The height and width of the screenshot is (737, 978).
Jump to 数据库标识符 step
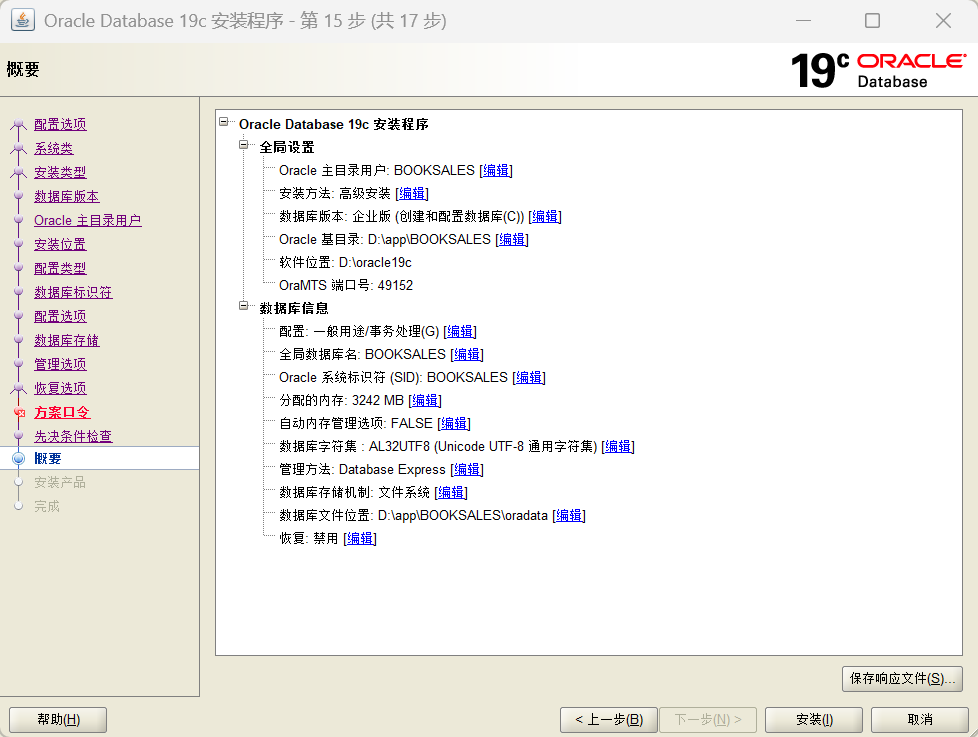click(73, 292)
